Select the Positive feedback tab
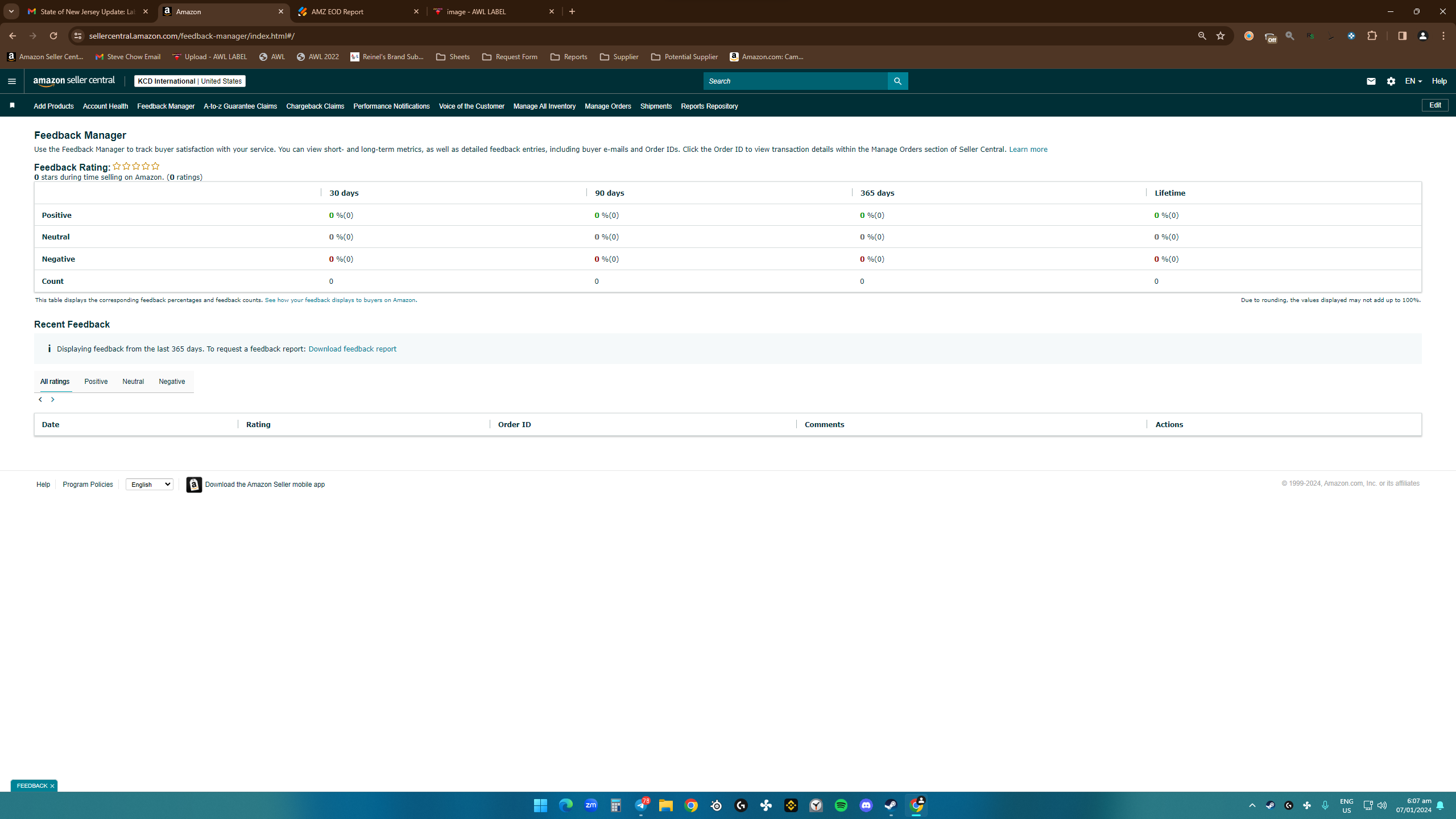Screen dimensions: 1456x819 [x=96, y=382]
